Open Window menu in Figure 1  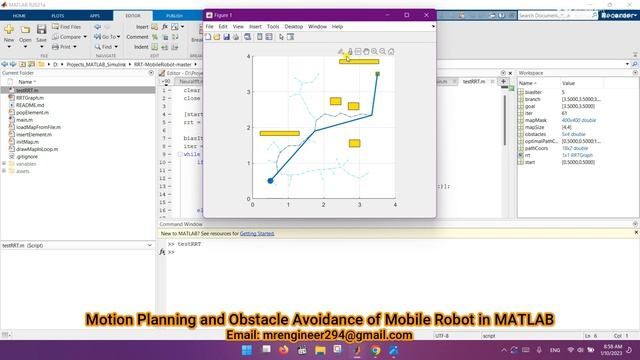317,27
